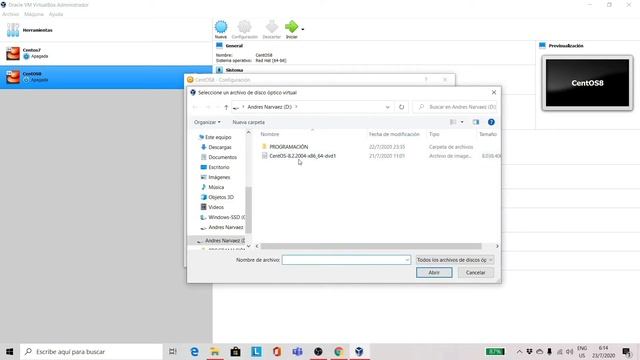Viewport: 640px width, 360px height.
Task: Click the change view icon
Action: 453,122
